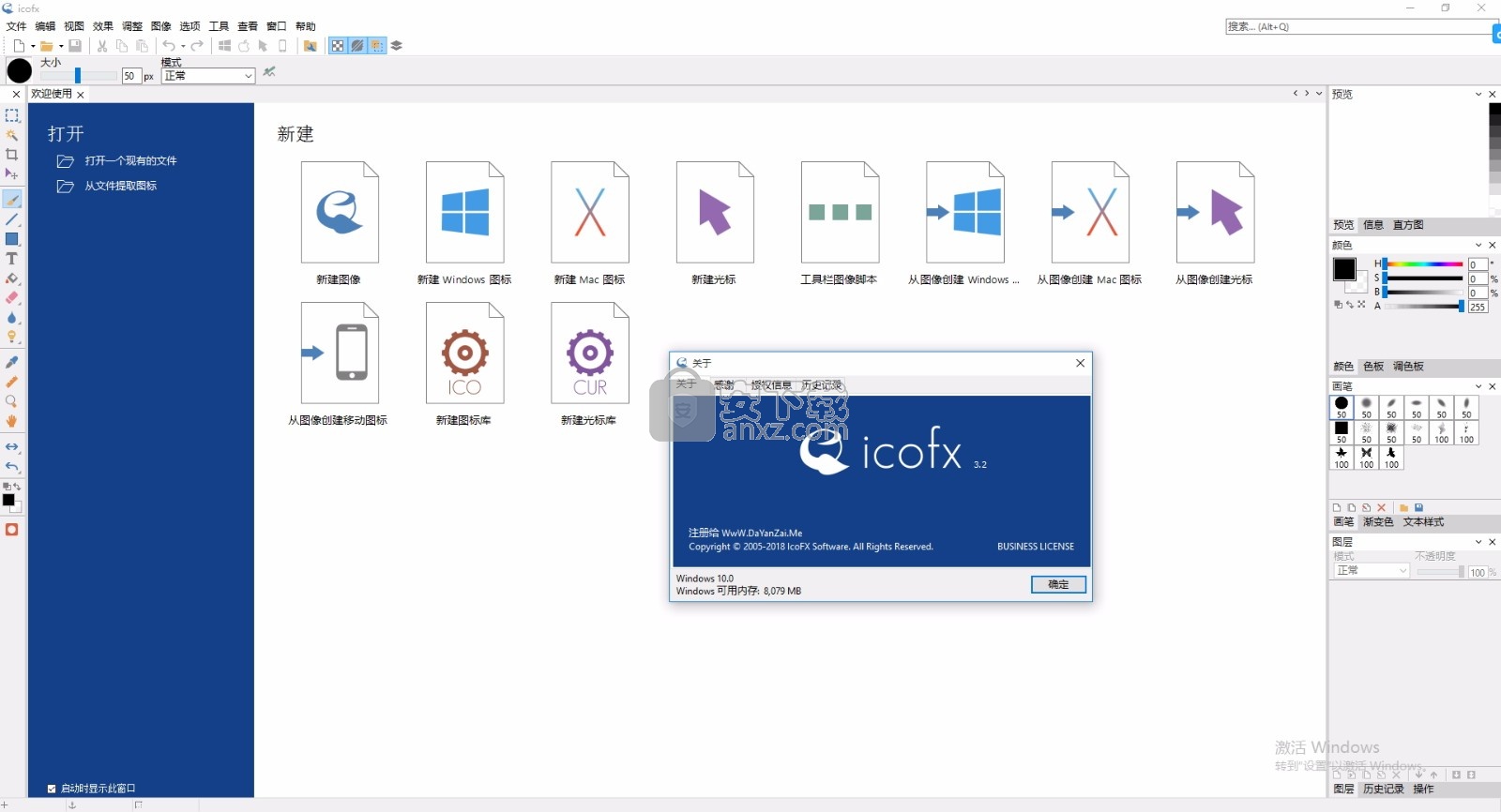
Task: Select the text tool
Action: [x=12, y=259]
